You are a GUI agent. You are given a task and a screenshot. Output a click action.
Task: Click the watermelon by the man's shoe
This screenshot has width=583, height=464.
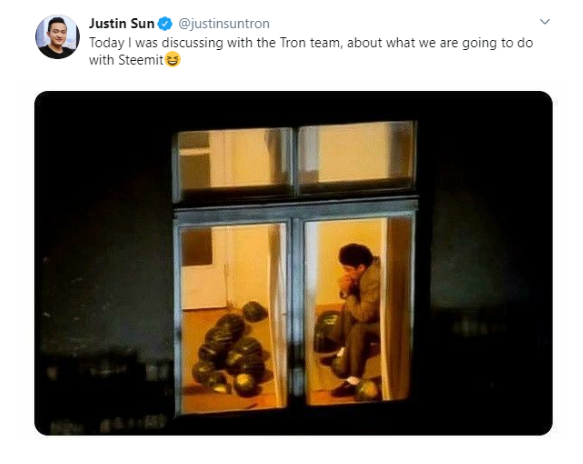(x=367, y=390)
